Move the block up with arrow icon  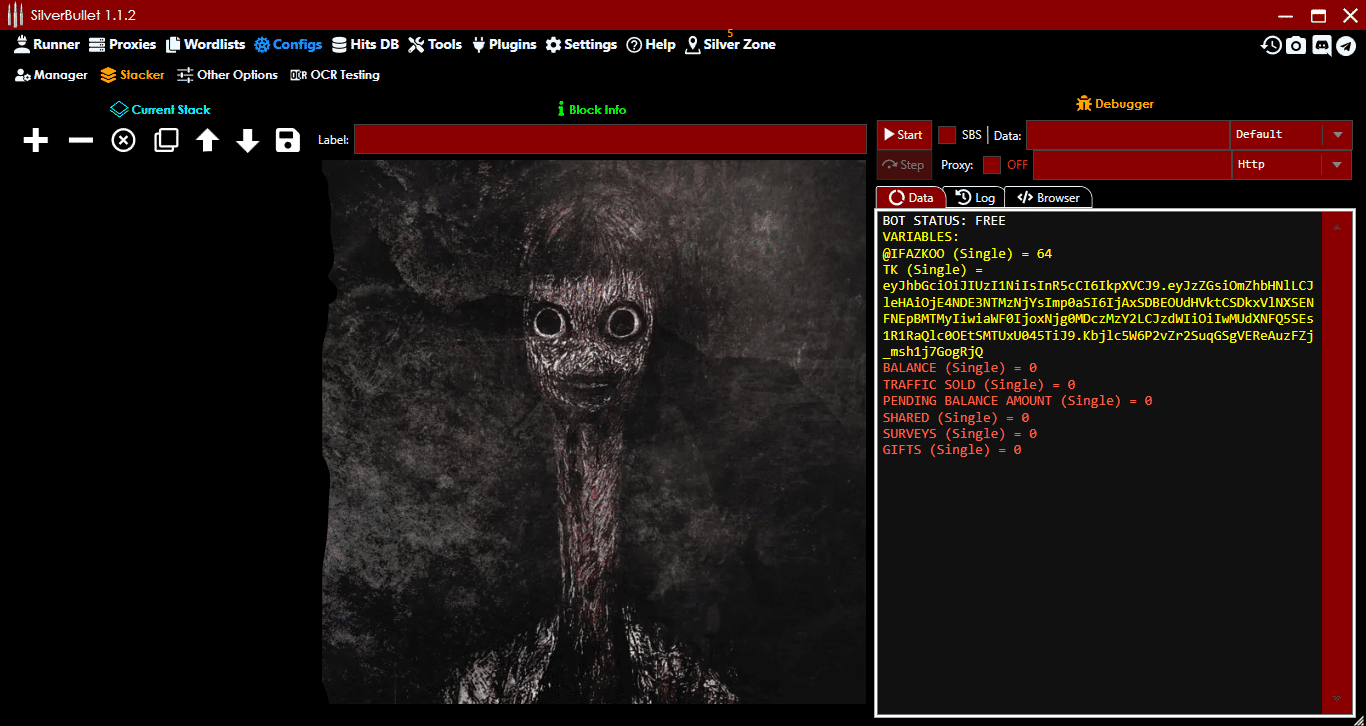[x=207, y=140]
